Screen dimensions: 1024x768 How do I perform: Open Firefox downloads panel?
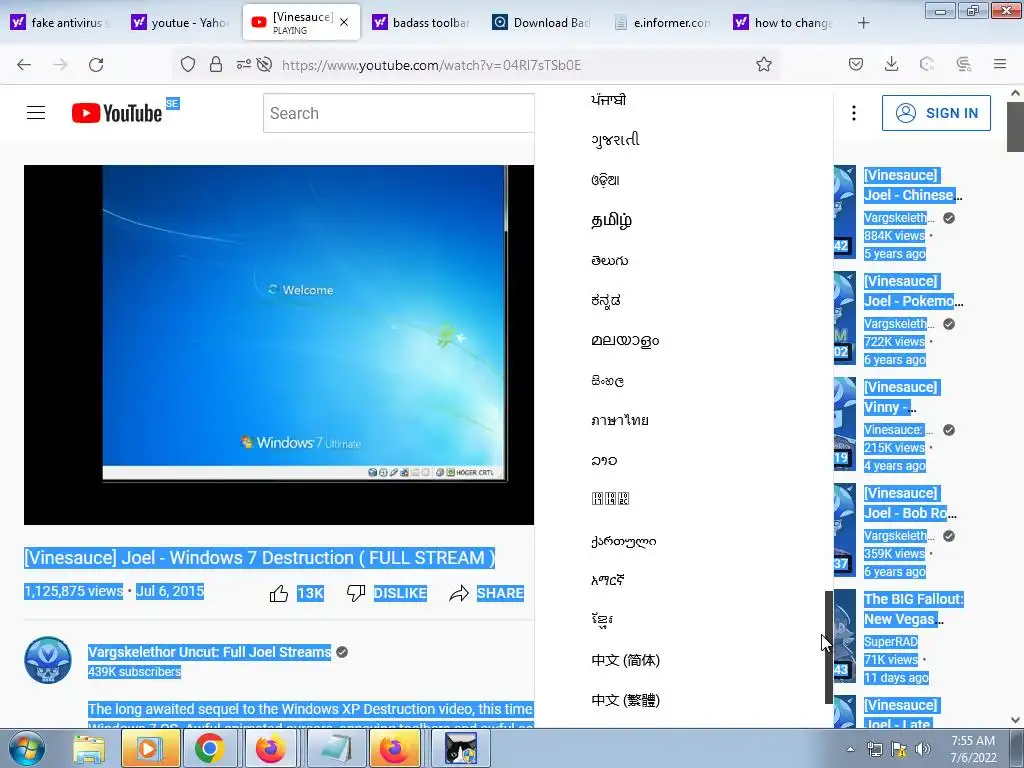click(x=891, y=65)
